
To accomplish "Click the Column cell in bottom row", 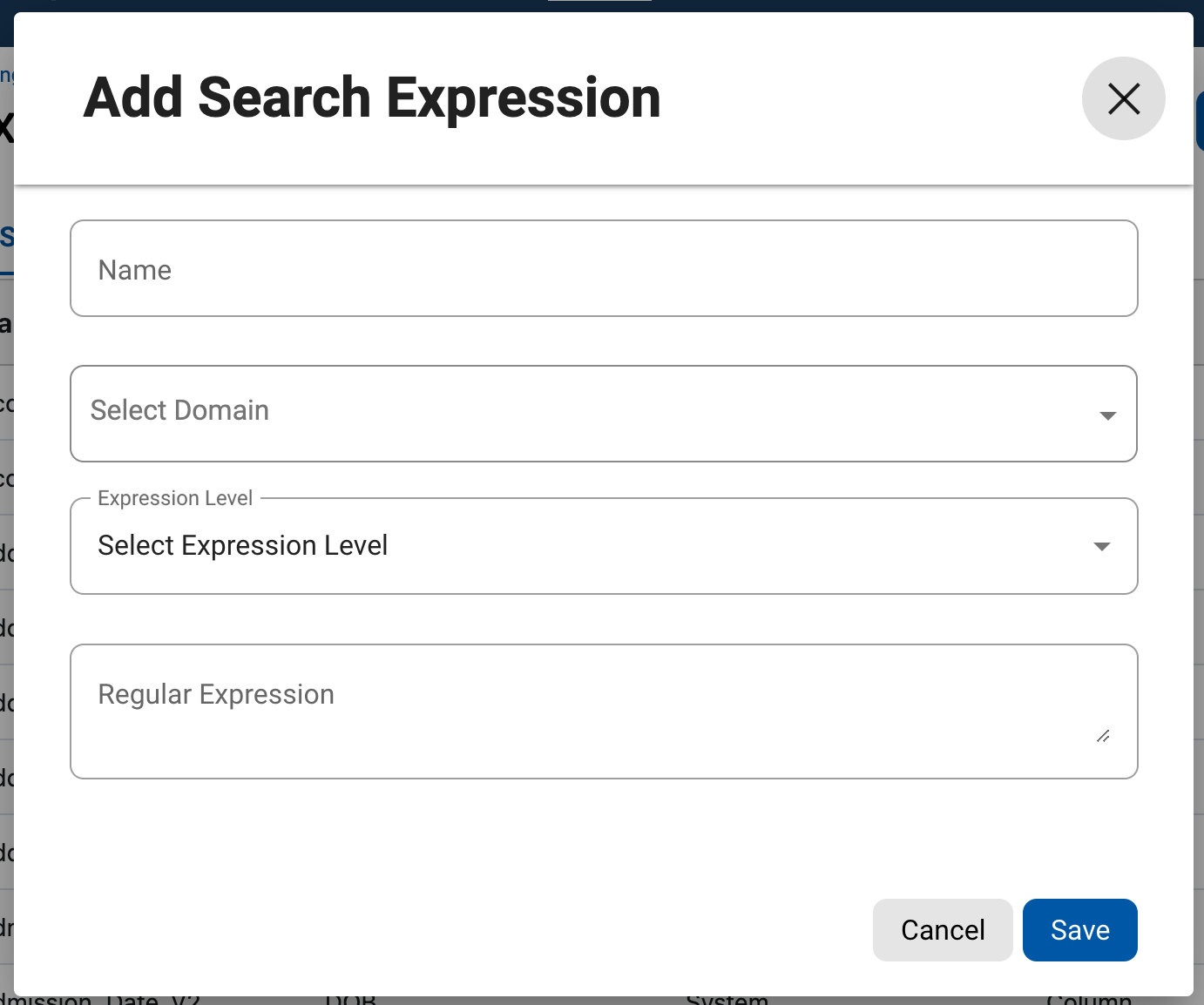I will (x=1088, y=1000).
